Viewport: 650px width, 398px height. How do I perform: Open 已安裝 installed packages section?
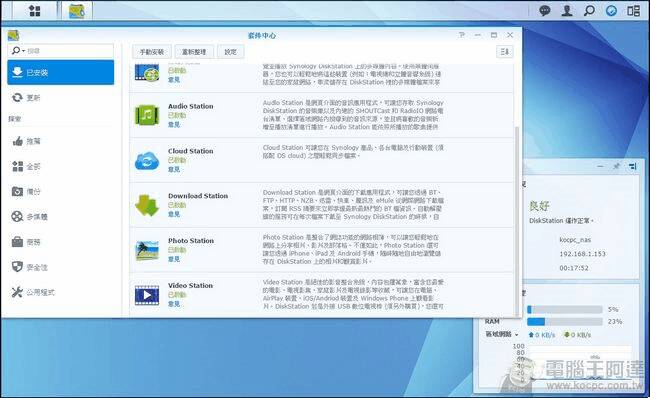click(x=61, y=72)
